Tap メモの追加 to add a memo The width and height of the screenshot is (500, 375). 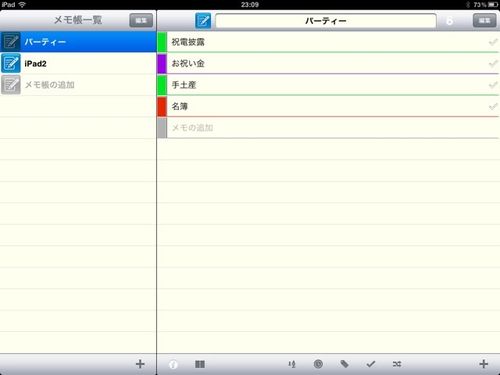pos(328,128)
